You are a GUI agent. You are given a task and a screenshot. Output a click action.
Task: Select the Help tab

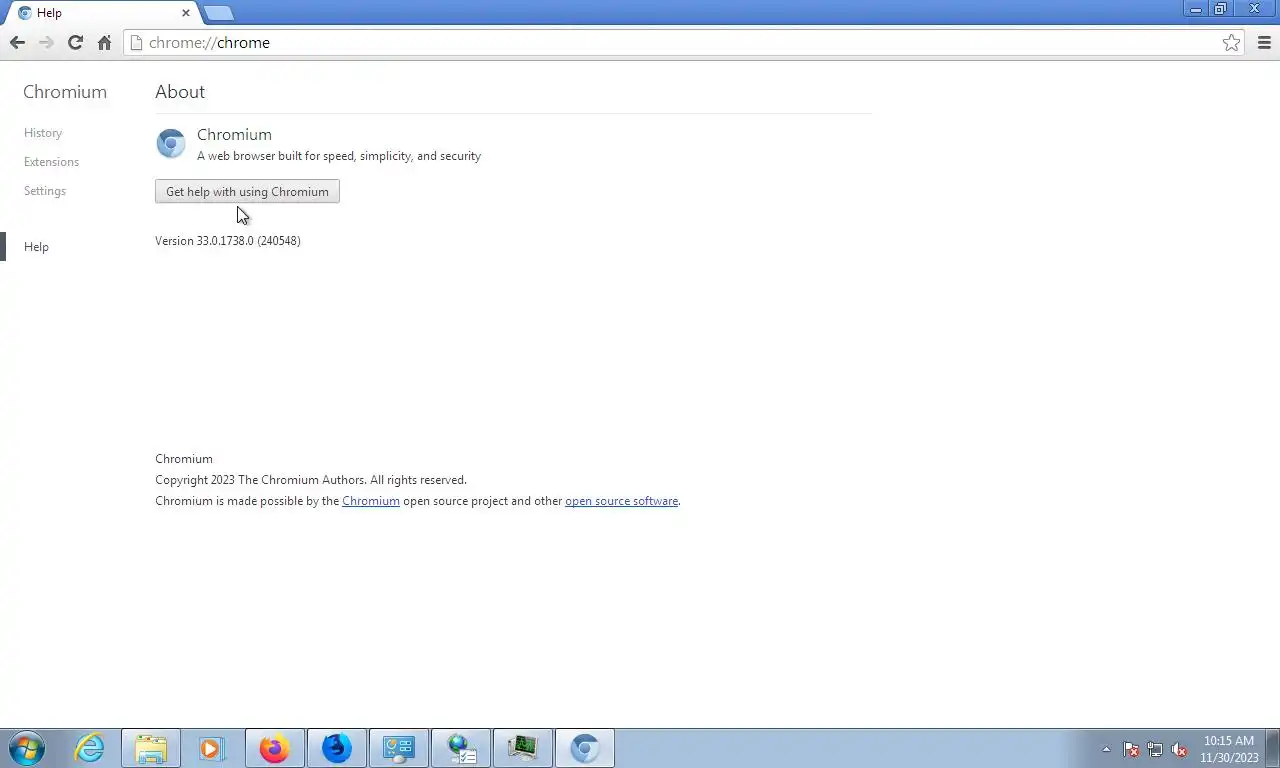(x=104, y=13)
